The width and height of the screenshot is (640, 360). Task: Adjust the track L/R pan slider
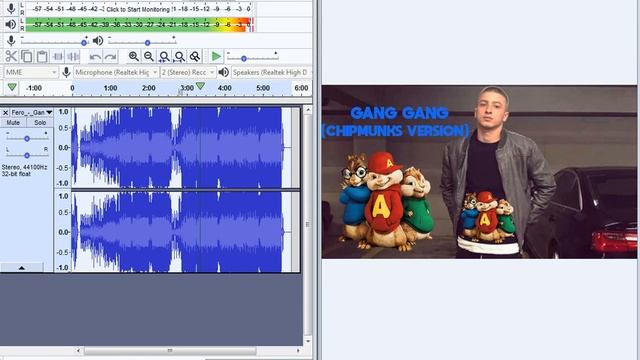pos(27,155)
